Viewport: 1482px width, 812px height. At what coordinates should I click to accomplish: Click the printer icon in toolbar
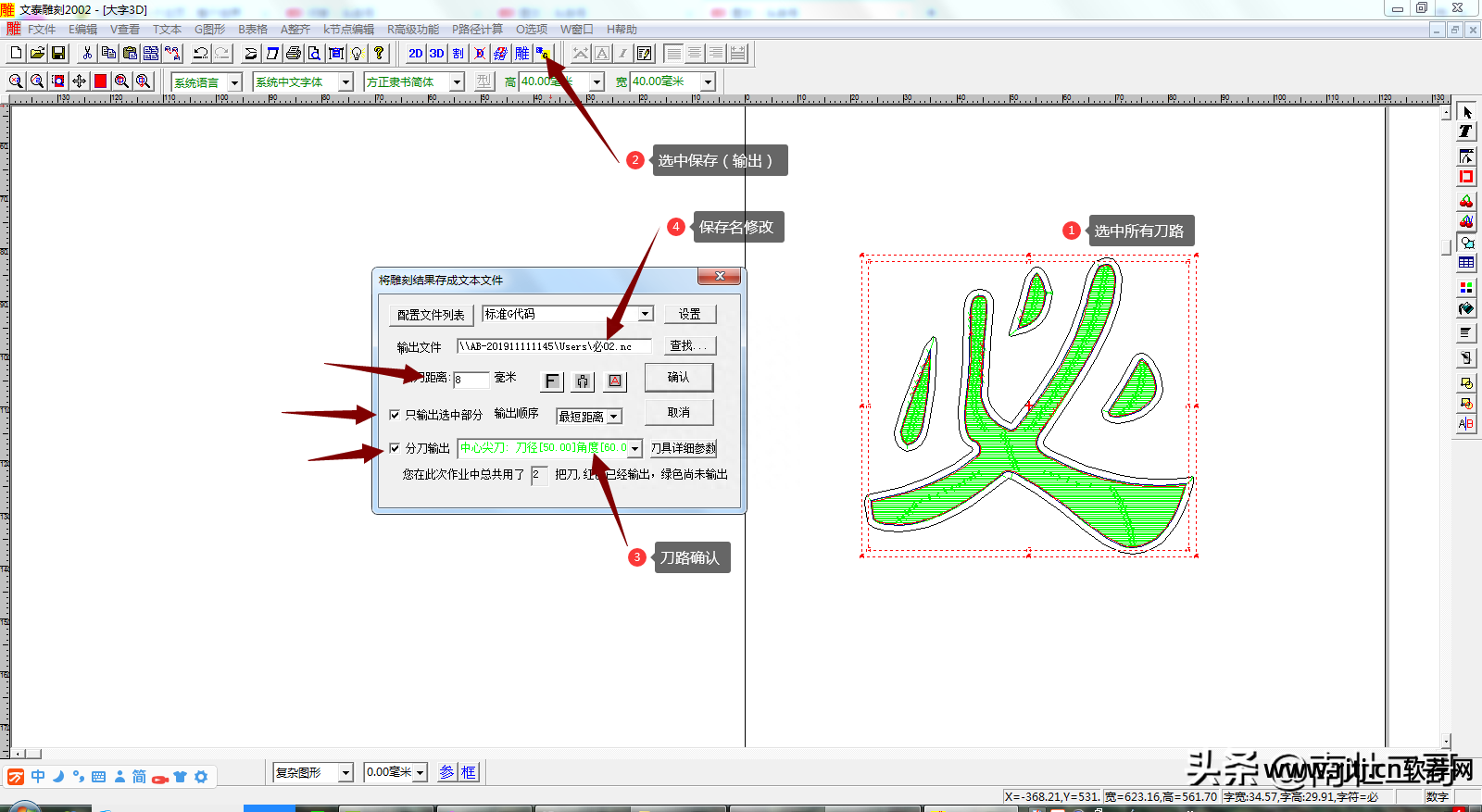[x=294, y=54]
